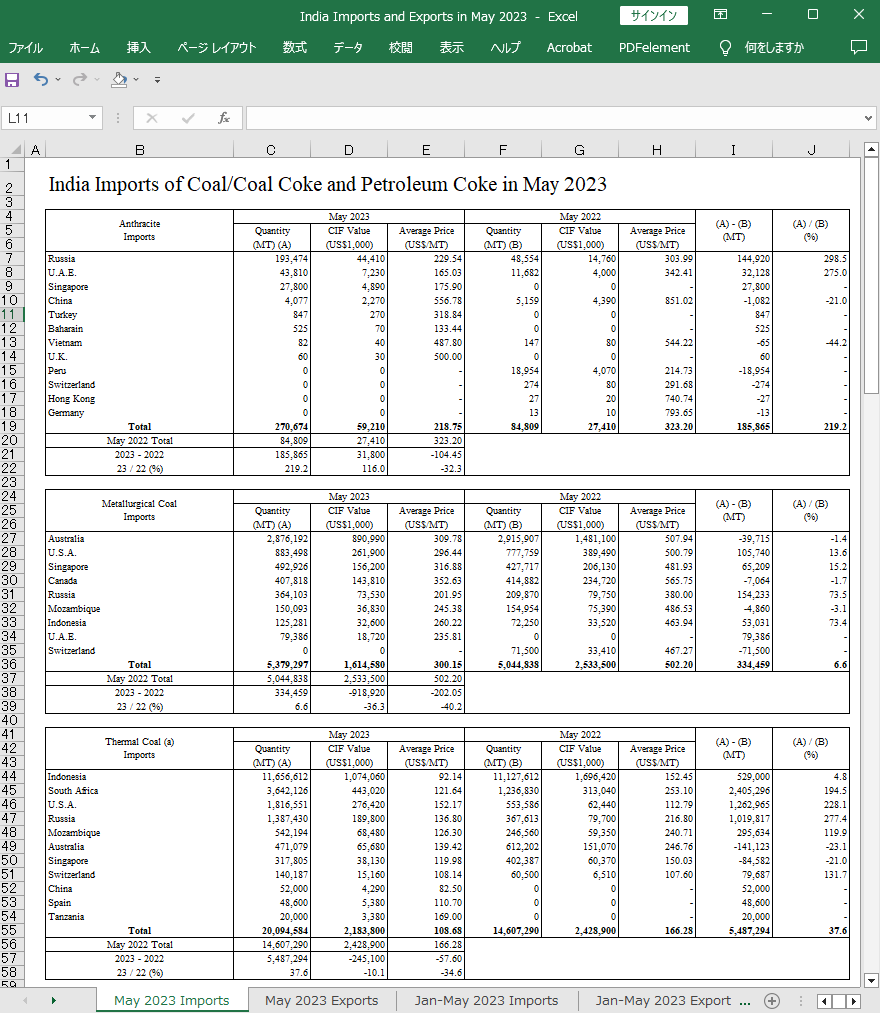
Task: Open the データ ribbon tab
Action: (x=348, y=48)
